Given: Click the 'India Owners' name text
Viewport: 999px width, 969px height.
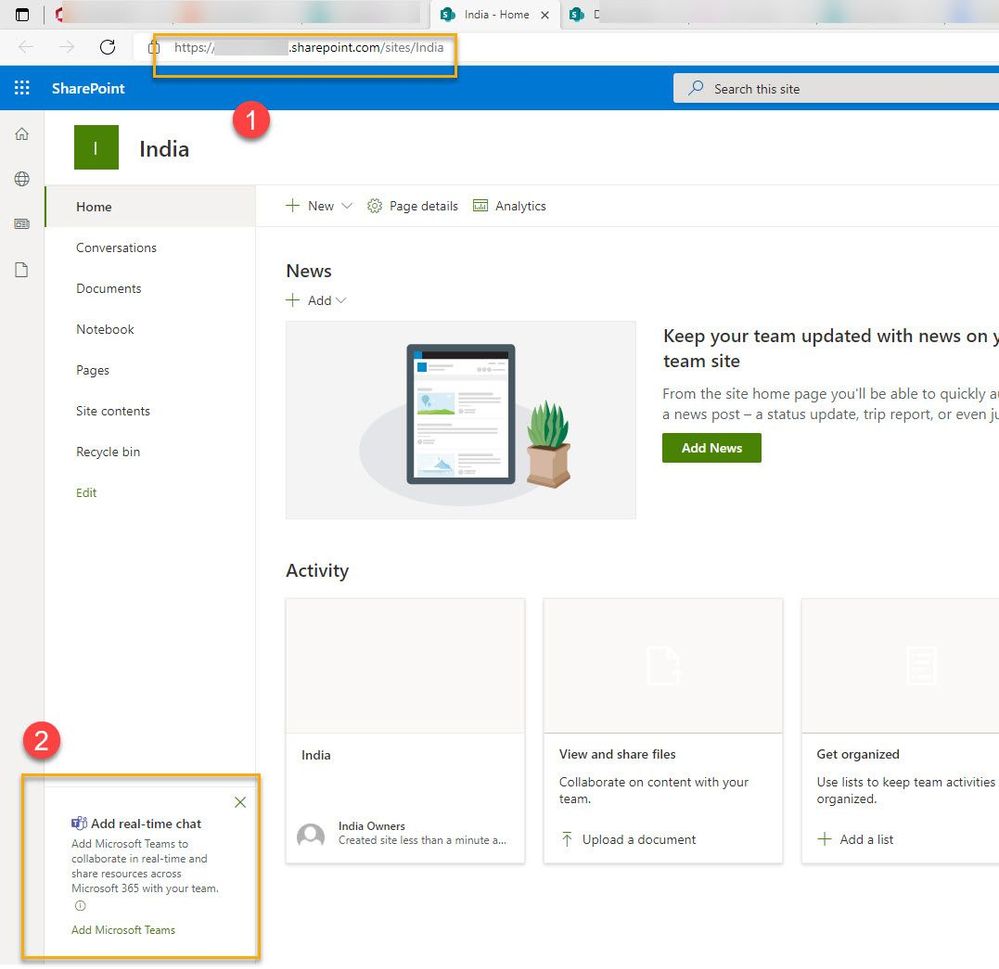Looking at the screenshot, I should (371, 826).
